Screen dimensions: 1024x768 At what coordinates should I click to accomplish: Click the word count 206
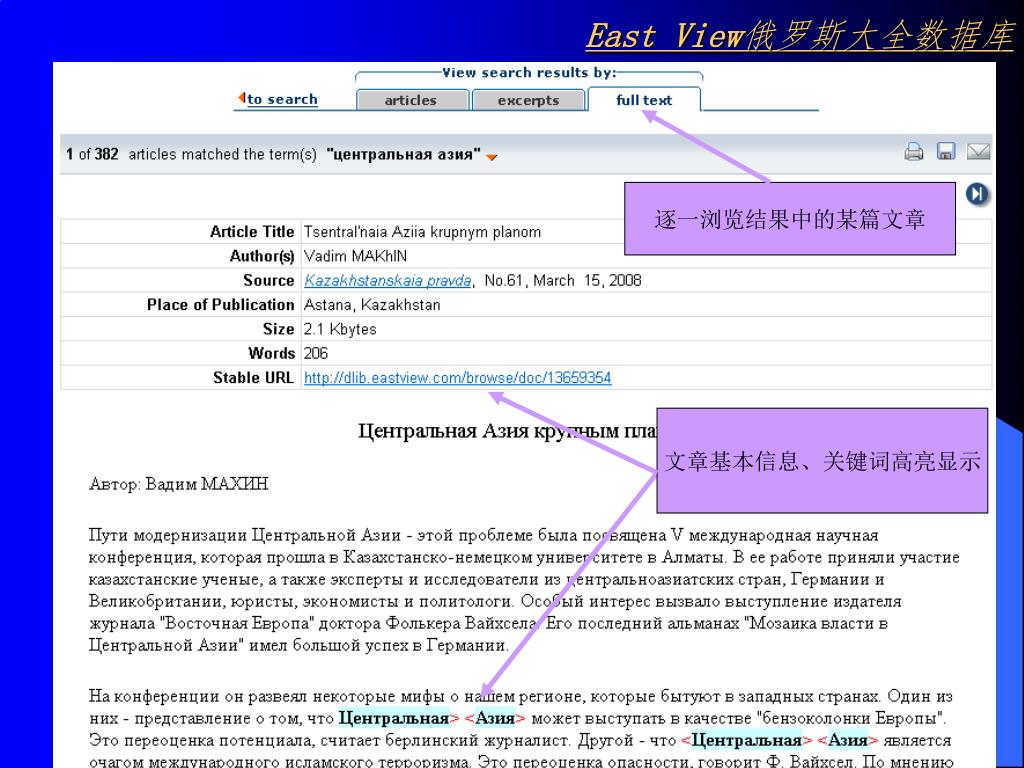pyautogui.click(x=316, y=353)
